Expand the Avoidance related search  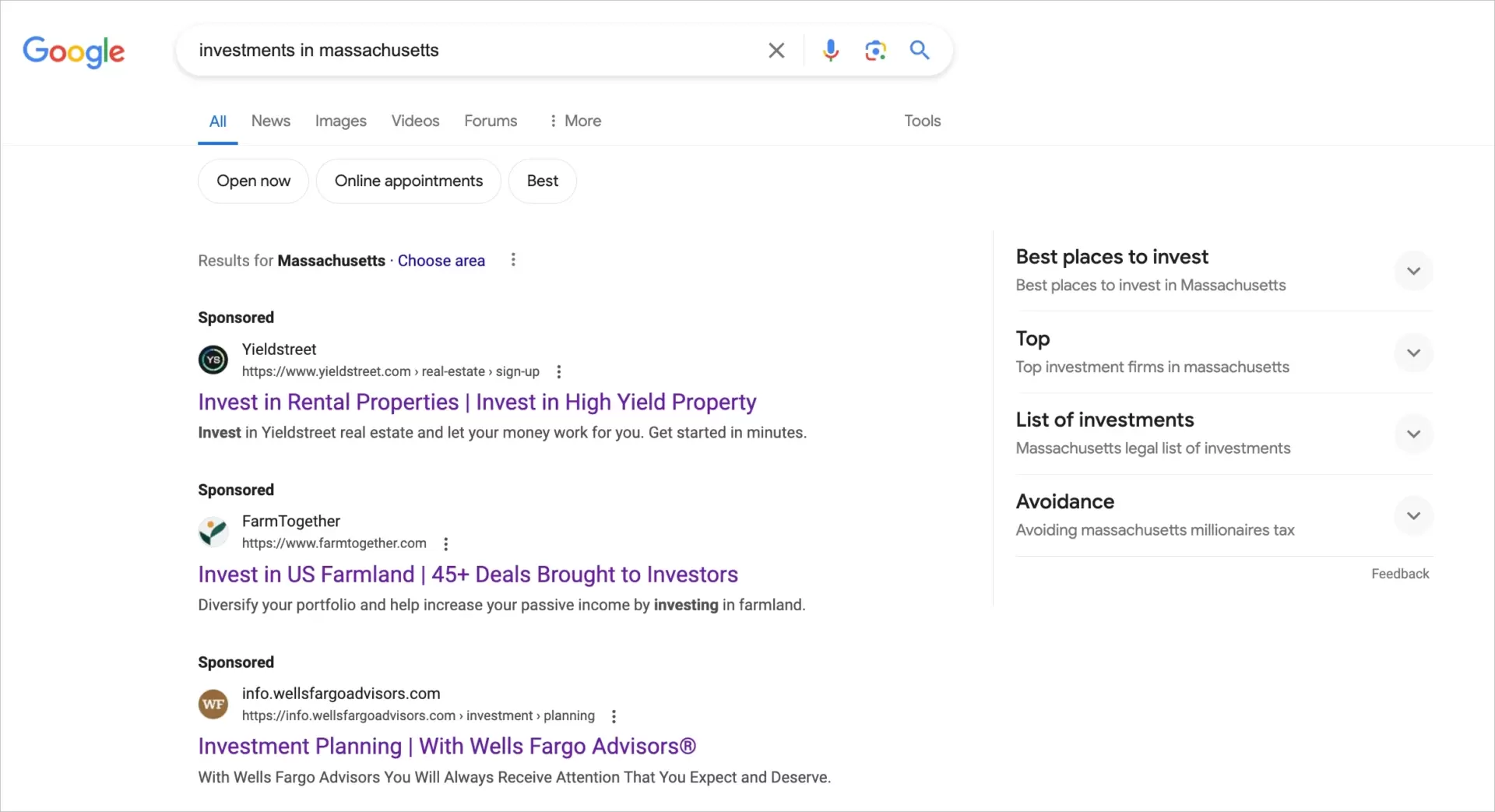1413,515
